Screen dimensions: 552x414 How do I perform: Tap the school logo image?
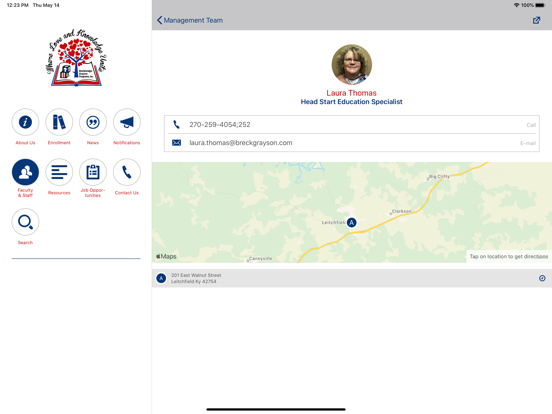point(76,58)
